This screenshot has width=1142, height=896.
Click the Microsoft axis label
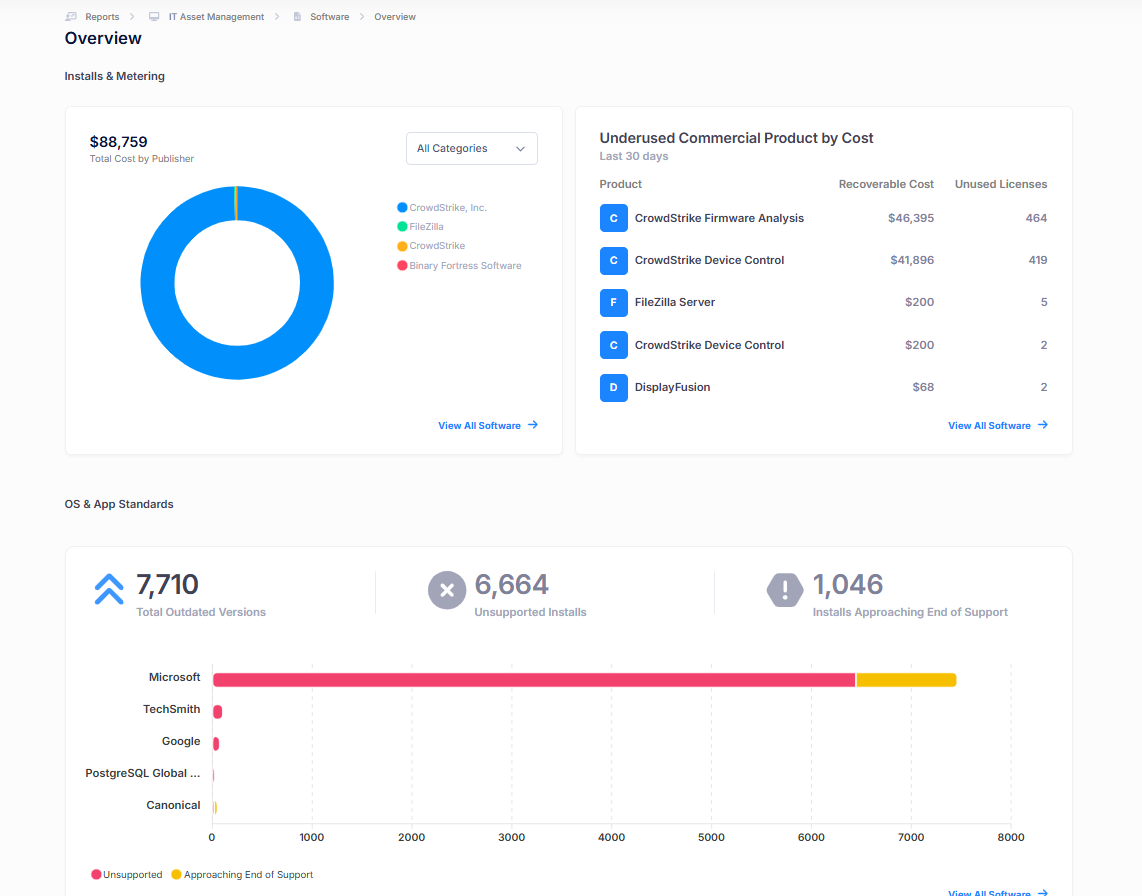[174, 677]
